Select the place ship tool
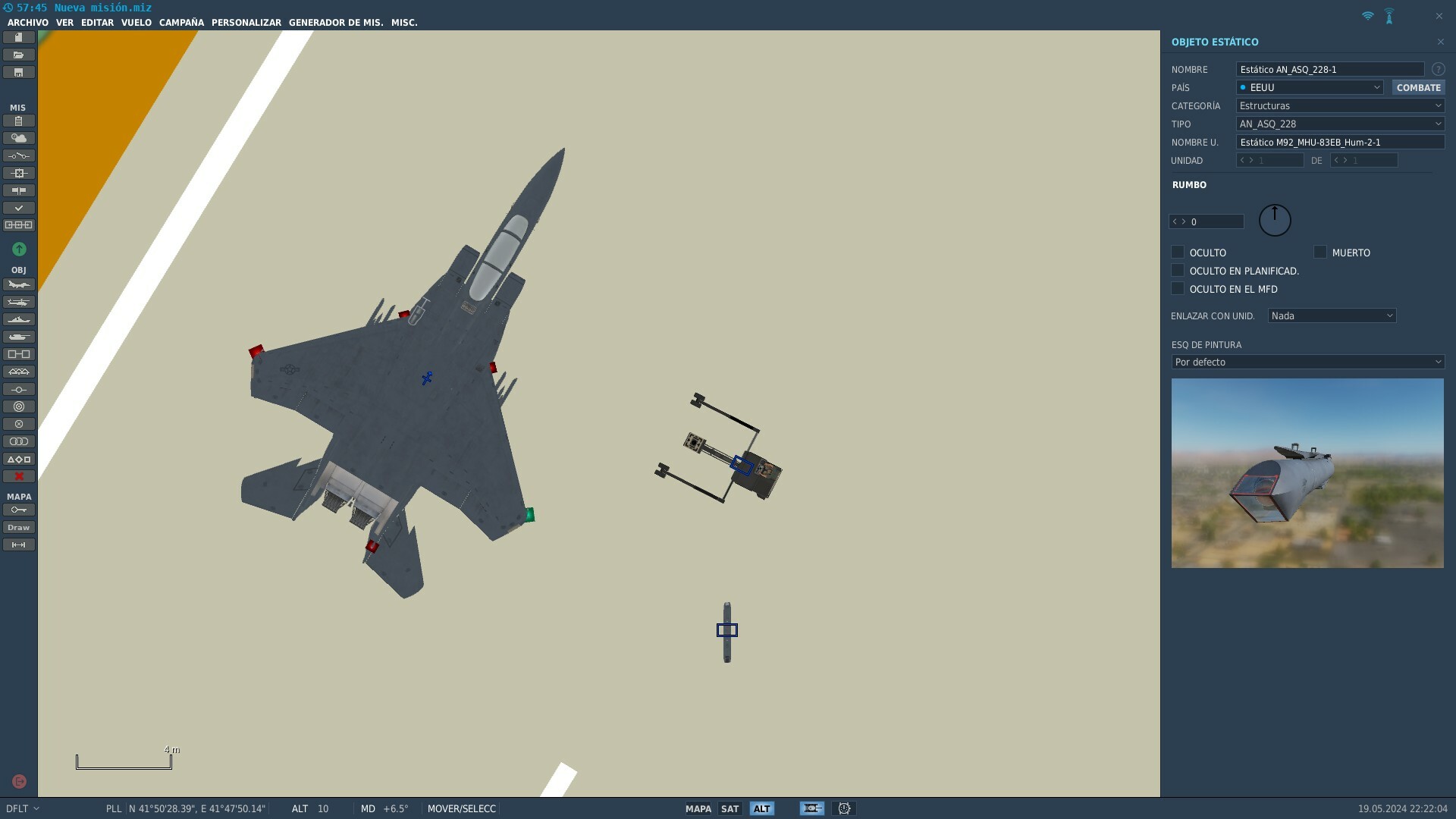 click(x=18, y=319)
